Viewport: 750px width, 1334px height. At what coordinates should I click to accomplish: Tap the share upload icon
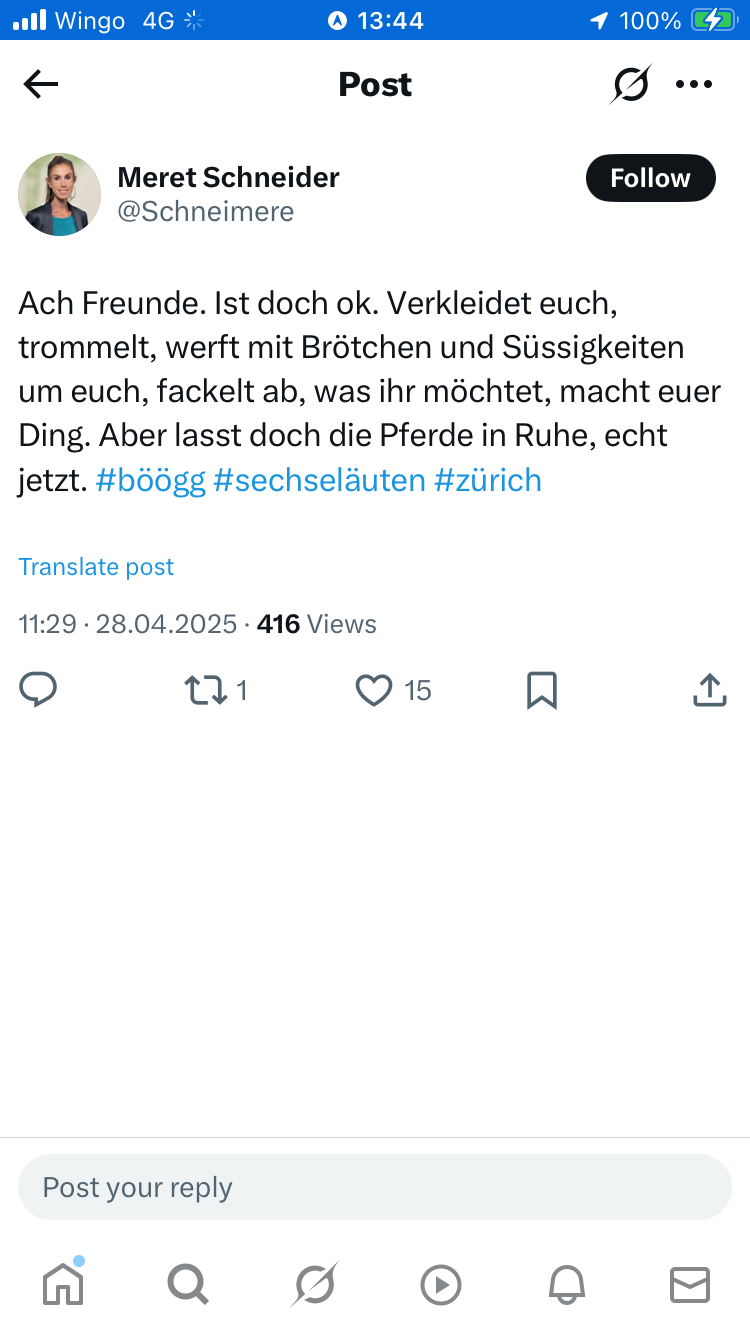pos(709,690)
